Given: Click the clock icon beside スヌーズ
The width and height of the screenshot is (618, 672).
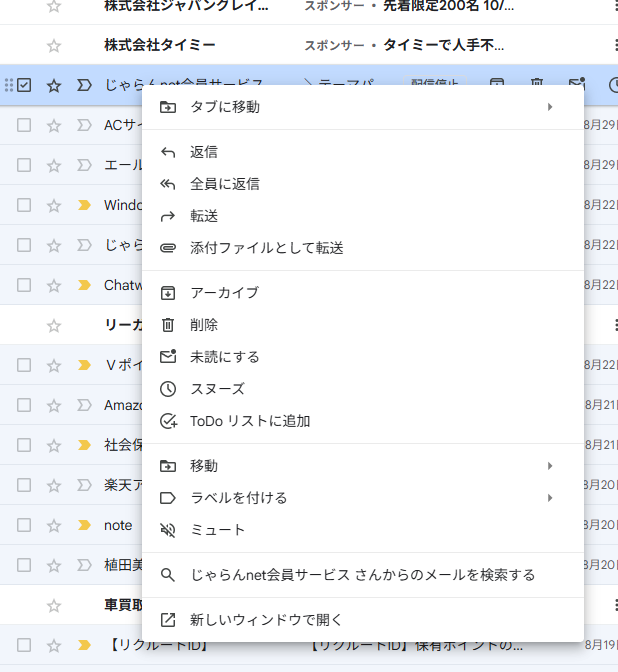Looking at the screenshot, I should click(x=168, y=389).
